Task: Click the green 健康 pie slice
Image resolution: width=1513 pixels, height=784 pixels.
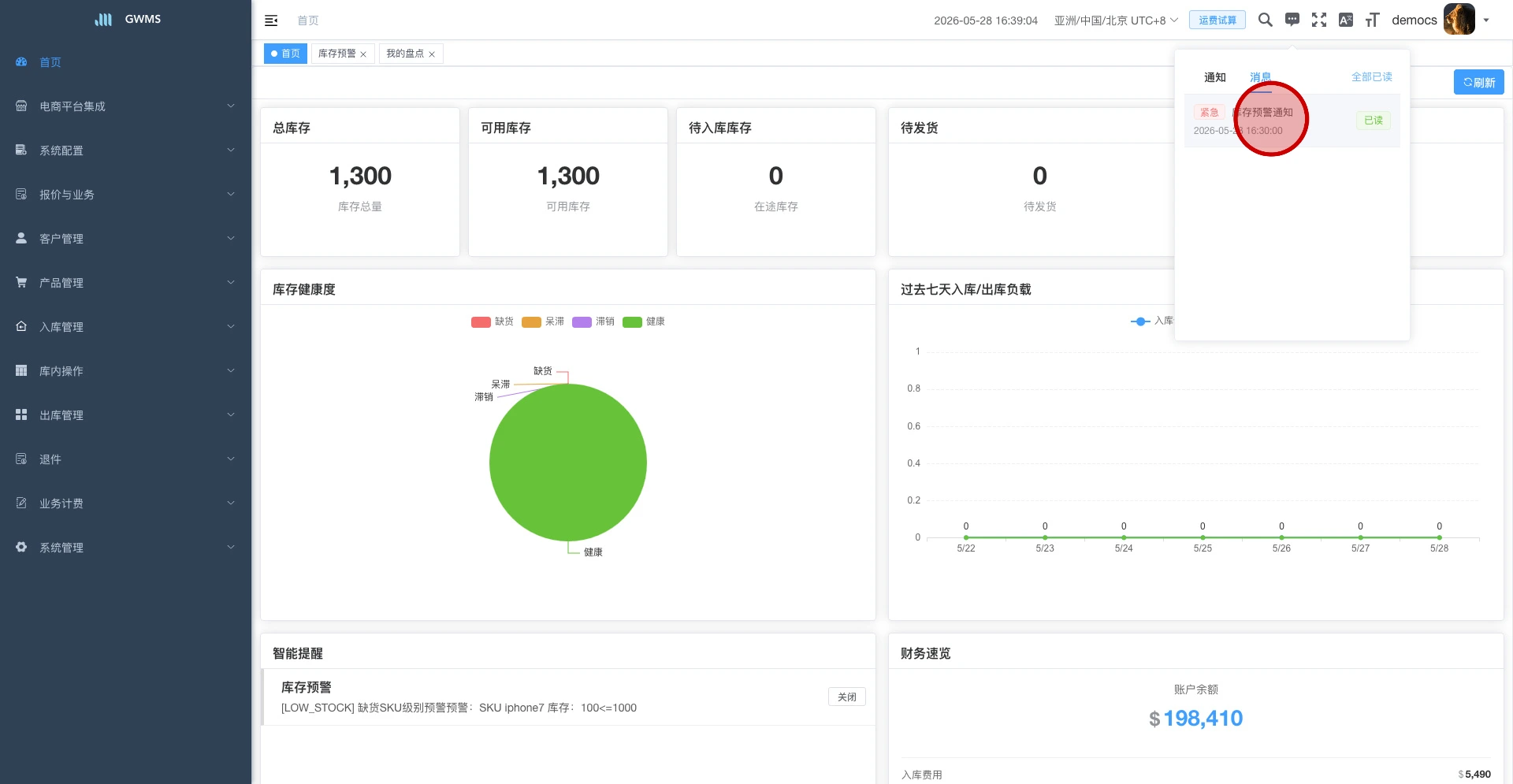Action: (x=568, y=463)
